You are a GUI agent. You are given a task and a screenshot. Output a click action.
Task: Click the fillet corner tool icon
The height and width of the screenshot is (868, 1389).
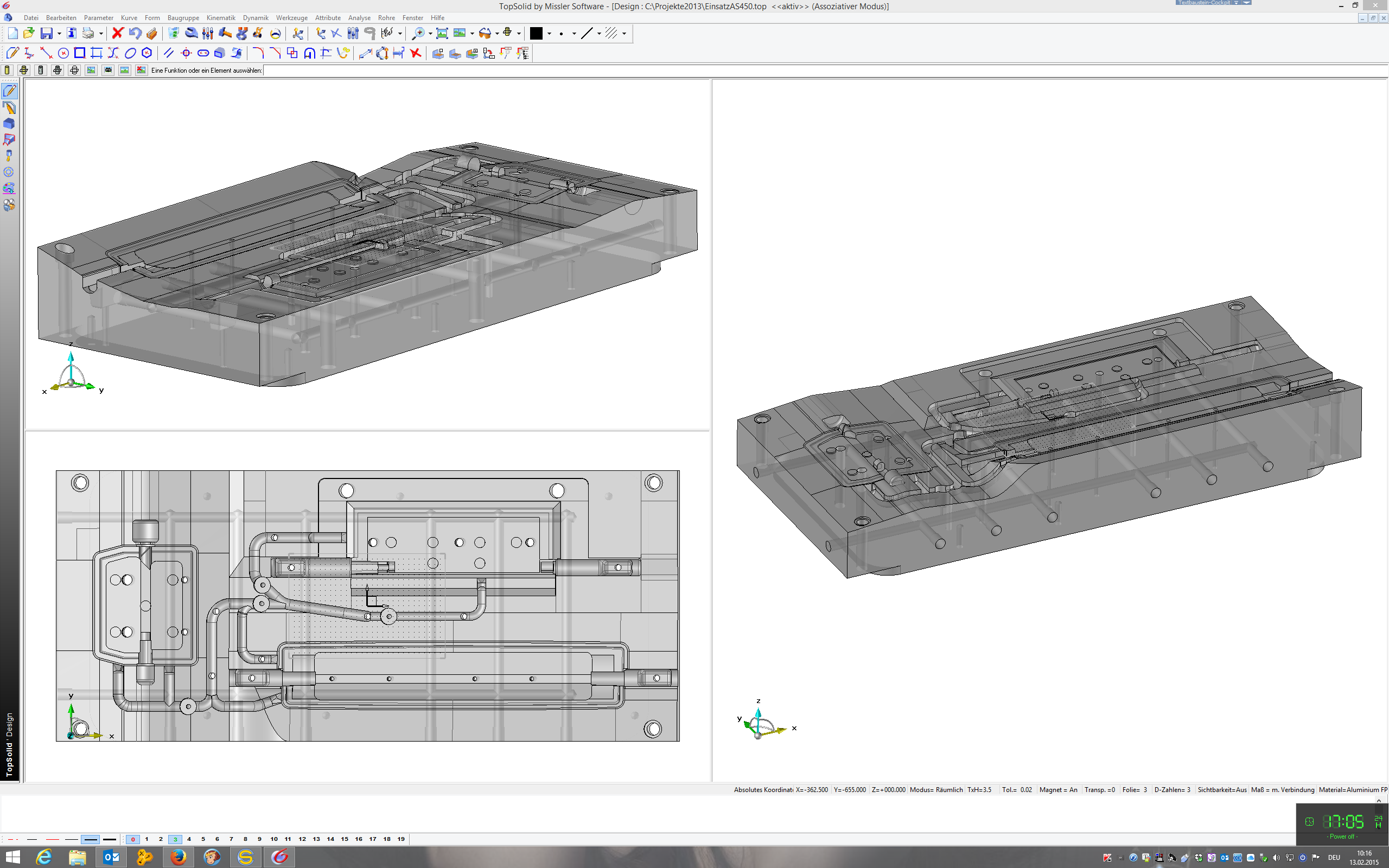coord(258,53)
